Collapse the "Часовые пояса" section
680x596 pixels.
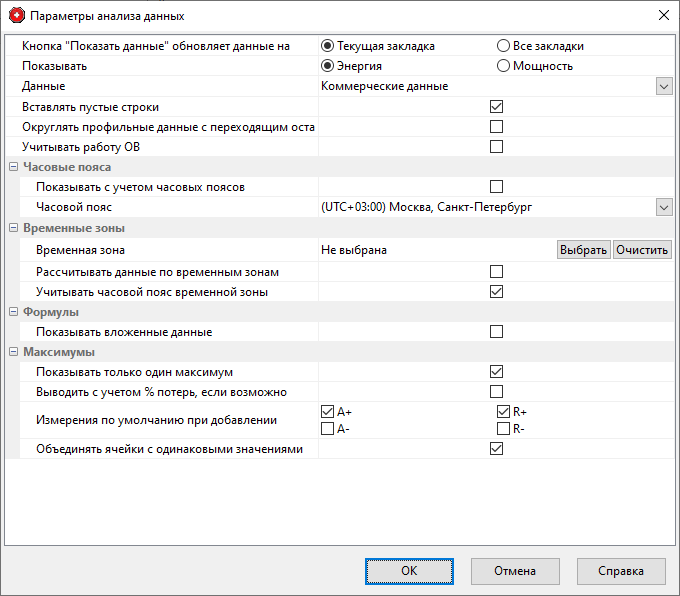(13, 167)
